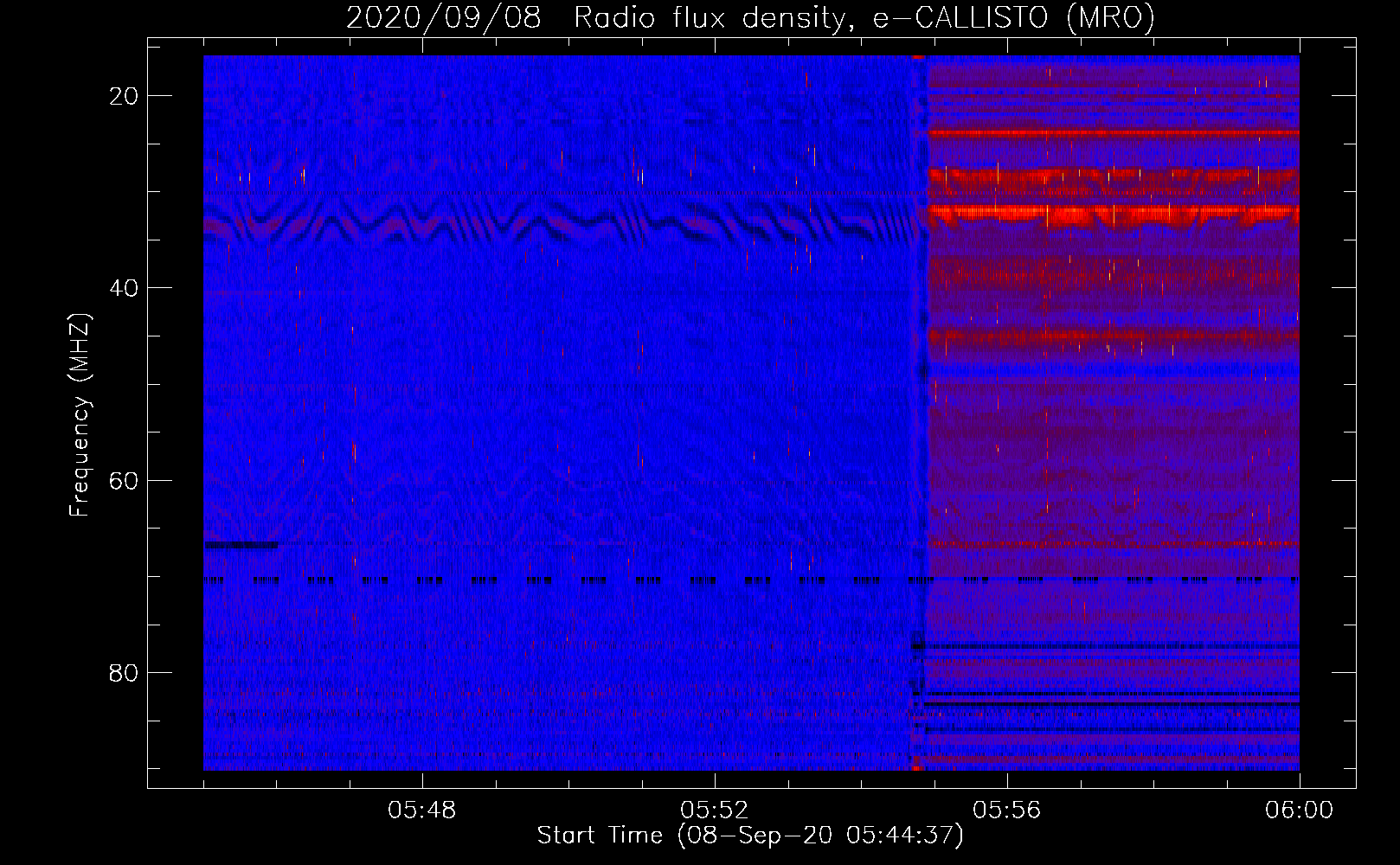Click the 06:00 time tick label
Viewport: 1400px width, 865px height.
1299,811
